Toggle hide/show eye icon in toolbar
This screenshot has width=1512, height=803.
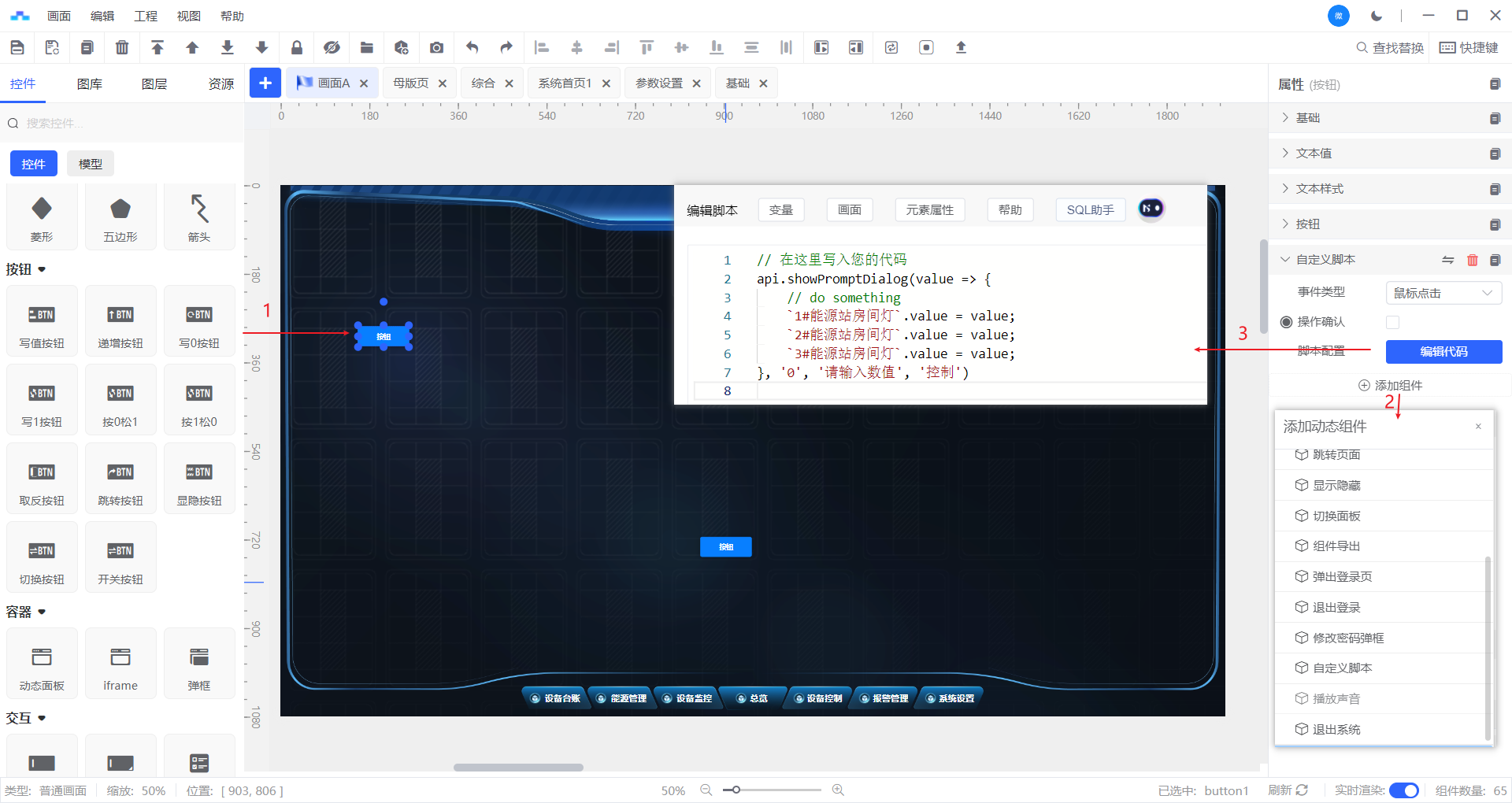point(332,48)
